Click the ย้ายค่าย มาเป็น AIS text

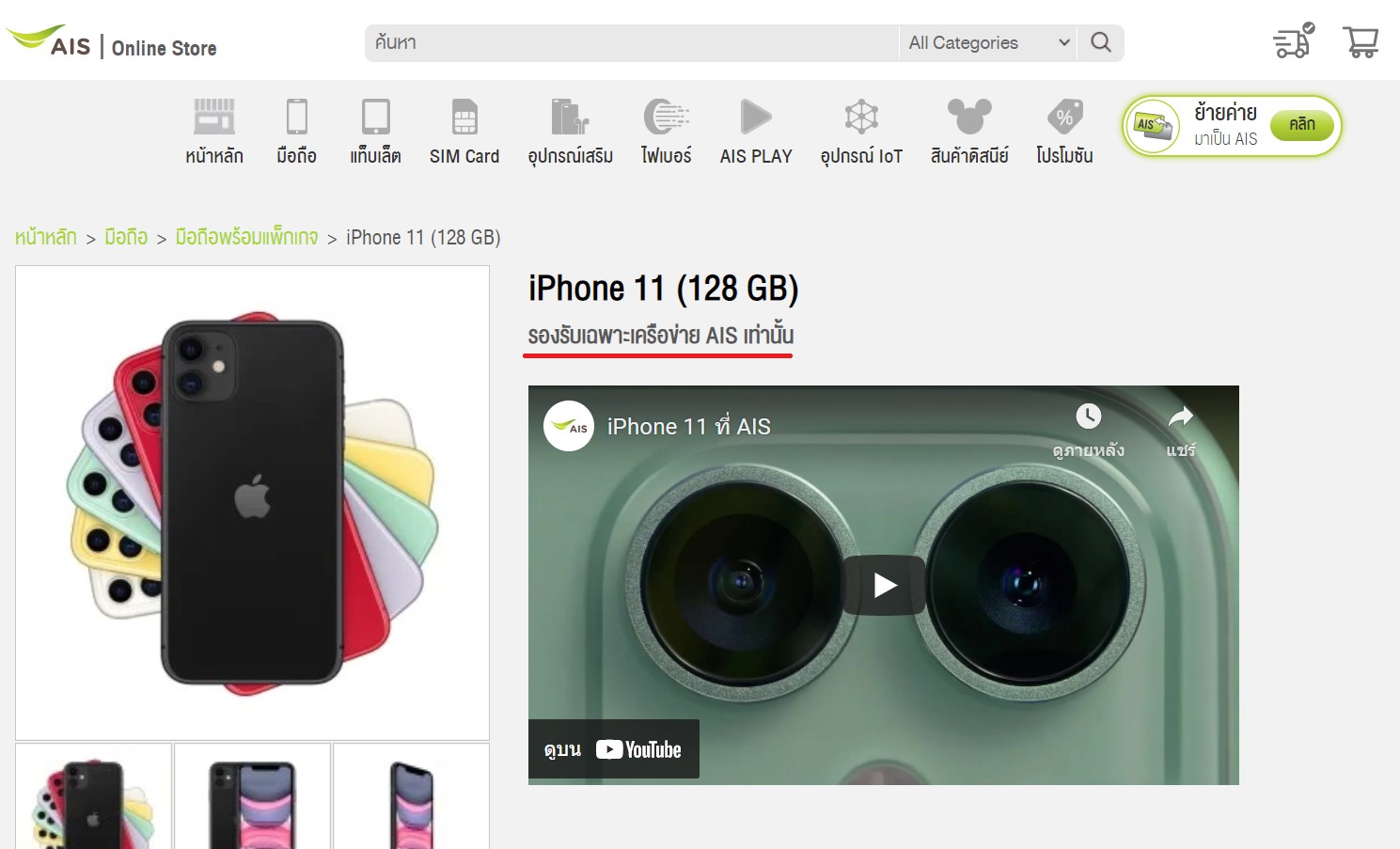(x=1226, y=125)
